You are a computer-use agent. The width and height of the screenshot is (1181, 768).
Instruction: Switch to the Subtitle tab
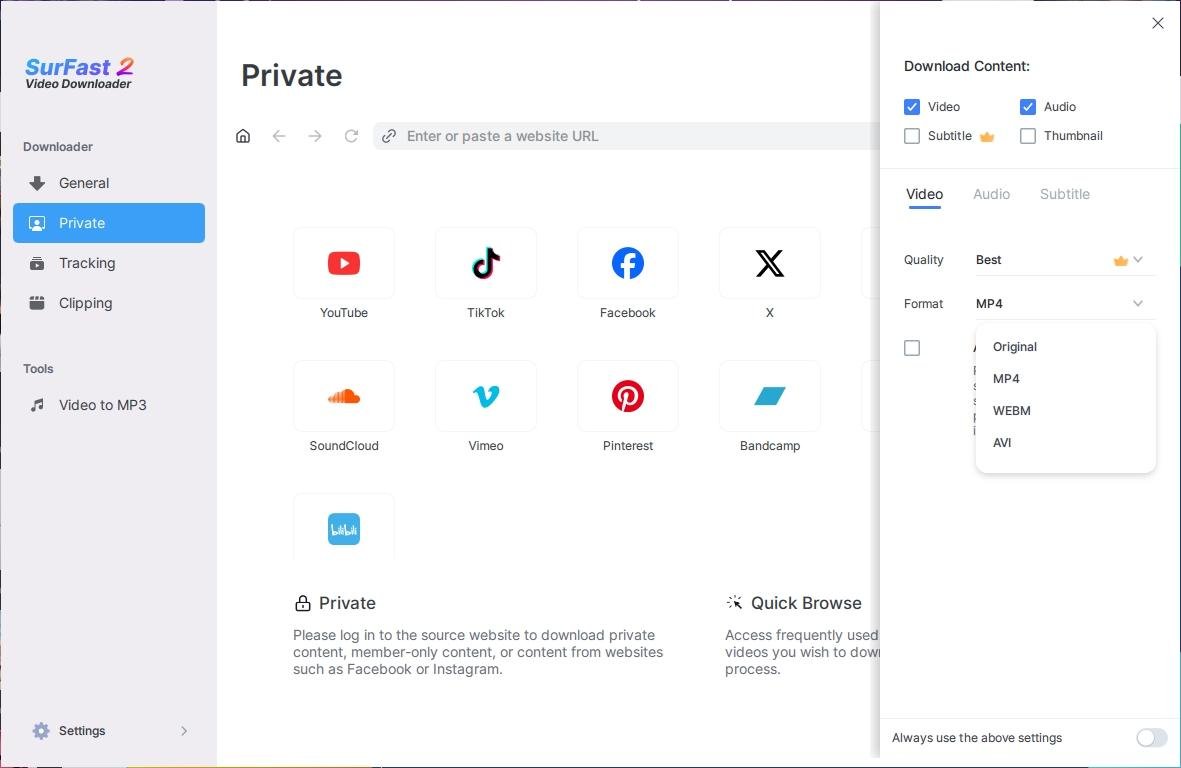click(1064, 194)
